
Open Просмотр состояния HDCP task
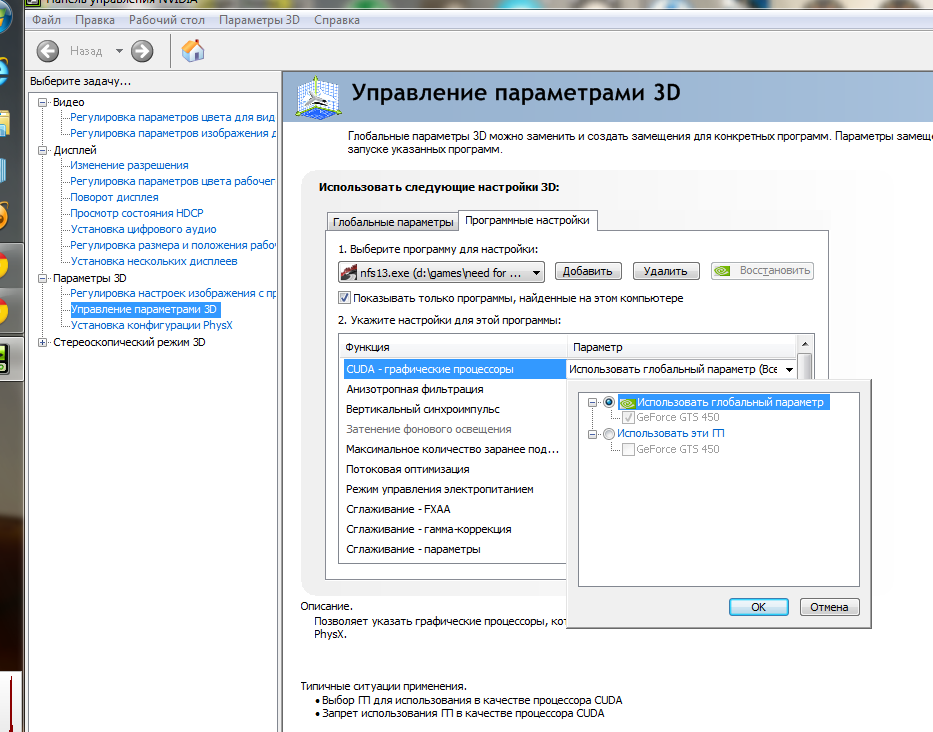[x=137, y=213]
